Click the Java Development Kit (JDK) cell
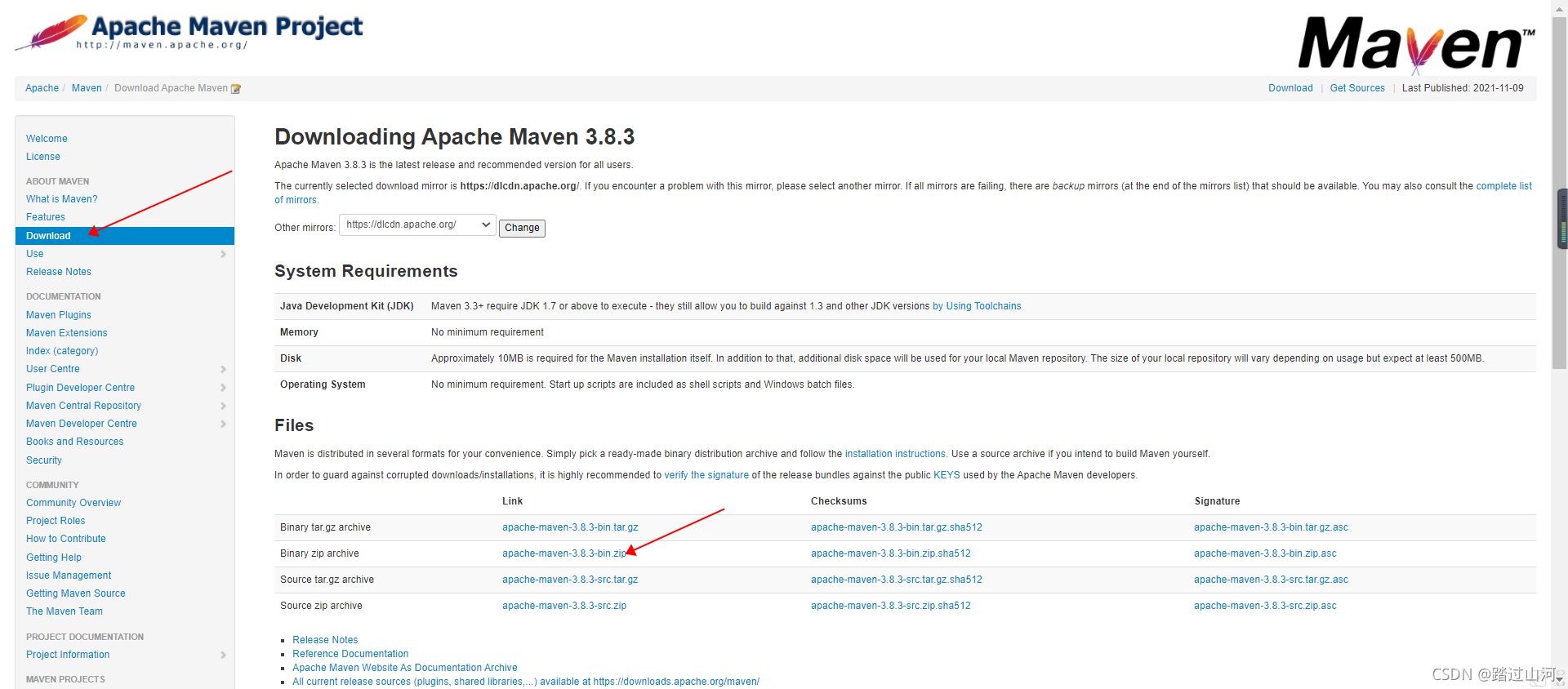This screenshot has height=689, width=1568. pyautogui.click(x=346, y=306)
